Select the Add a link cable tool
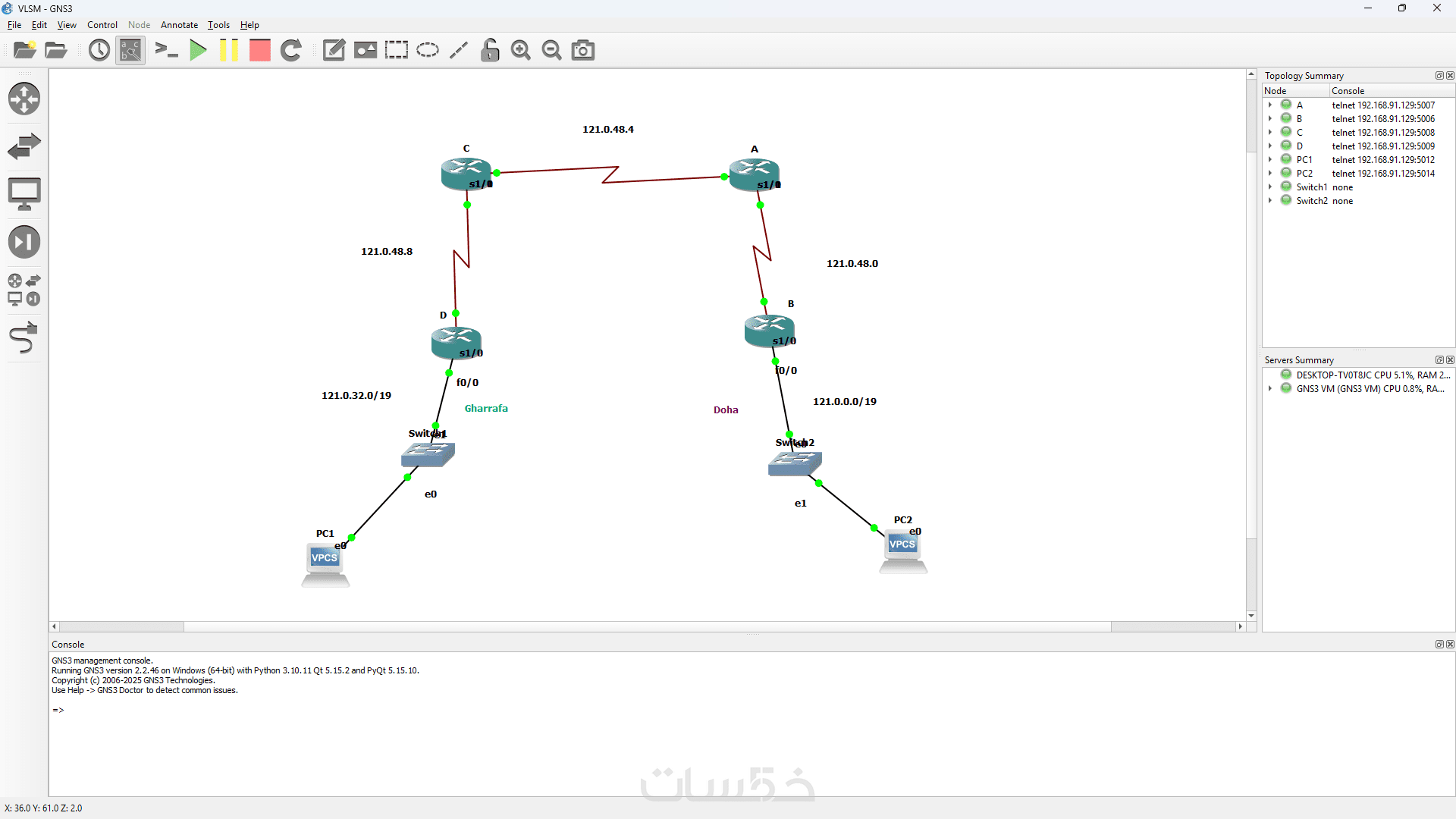Viewport: 1456px width, 819px height. pyautogui.click(x=24, y=338)
